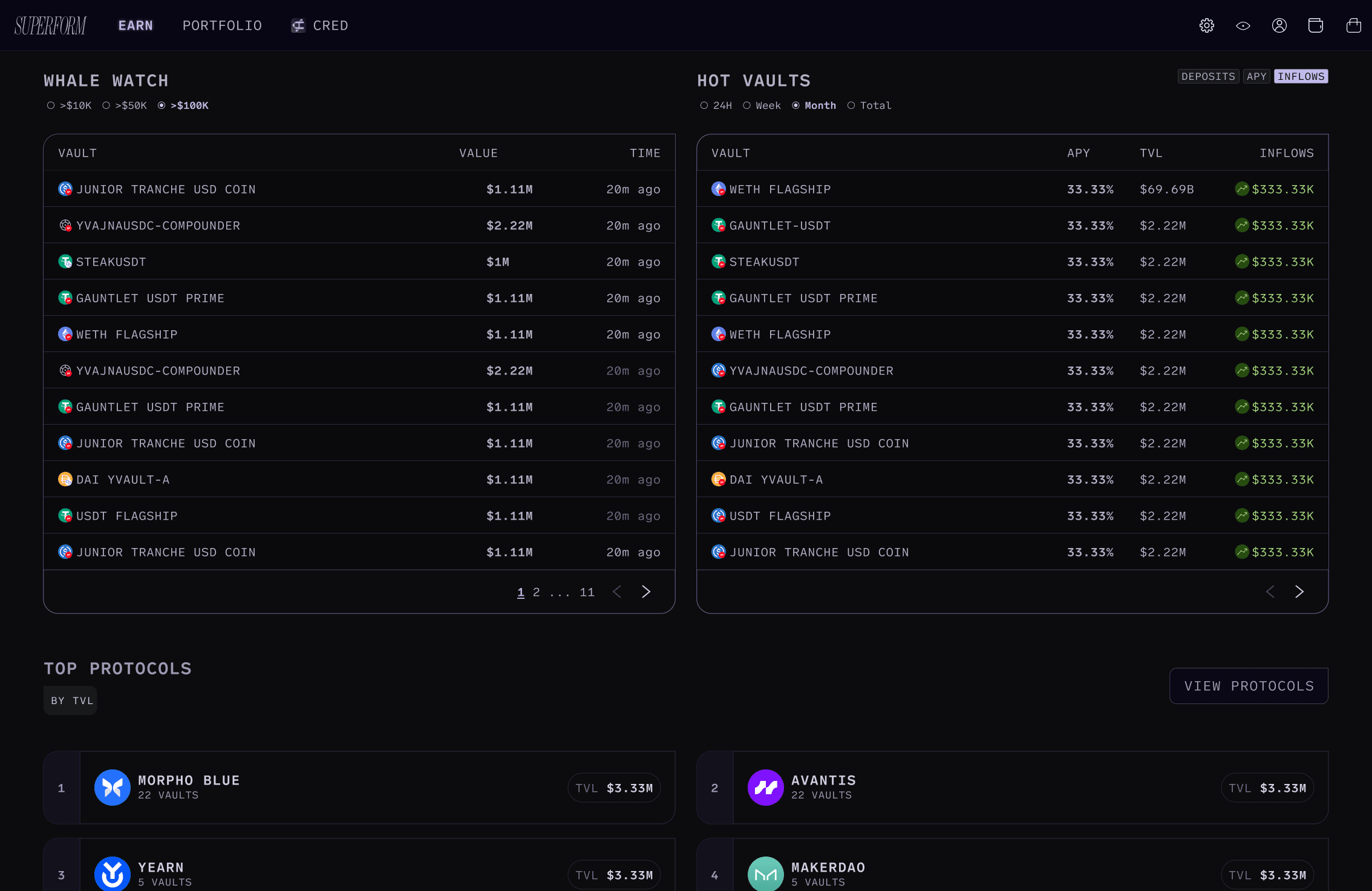Select the >$10K whale filter
This screenshot has height=891, width=1372.
point(70,106)
